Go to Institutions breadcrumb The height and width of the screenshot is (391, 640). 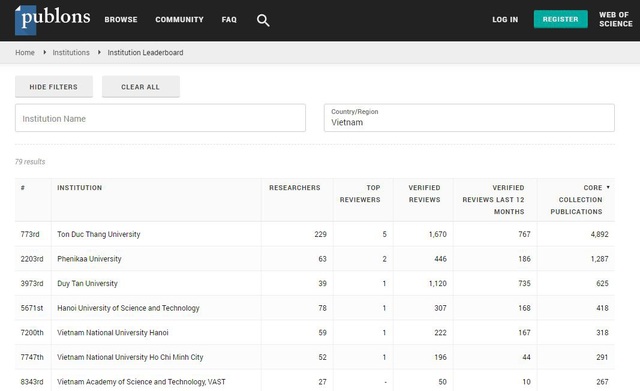click(71, 53)
